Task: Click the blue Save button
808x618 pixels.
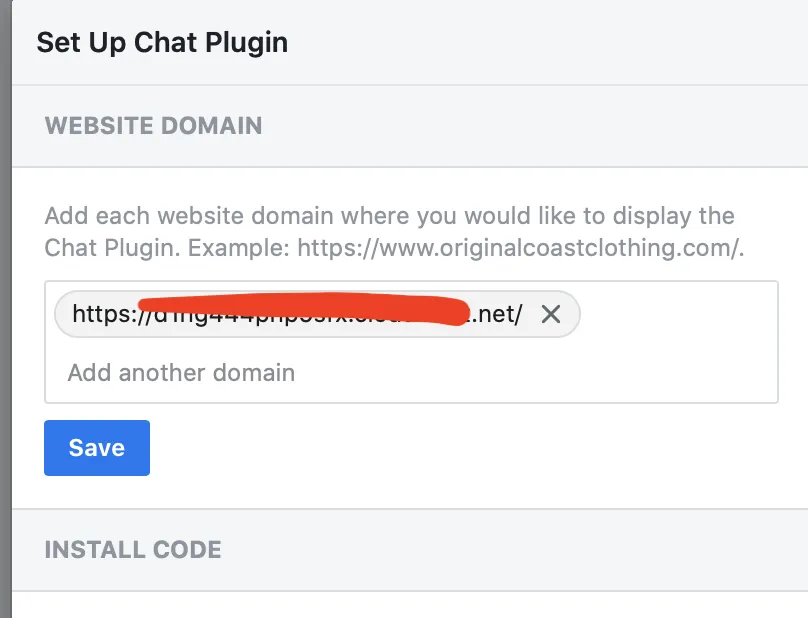Action: (x=97, y=447)
